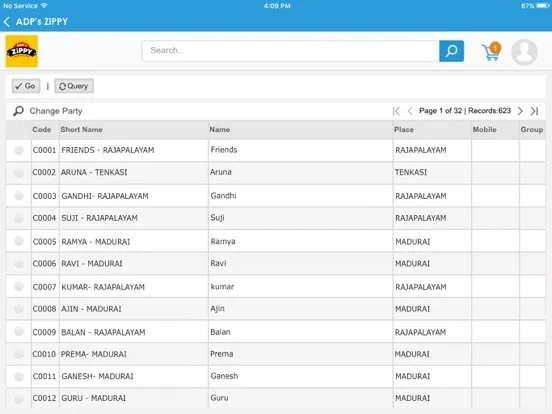Open the user profile avatar
This screenshot has width=552, height=414.
tap(524, 52)
